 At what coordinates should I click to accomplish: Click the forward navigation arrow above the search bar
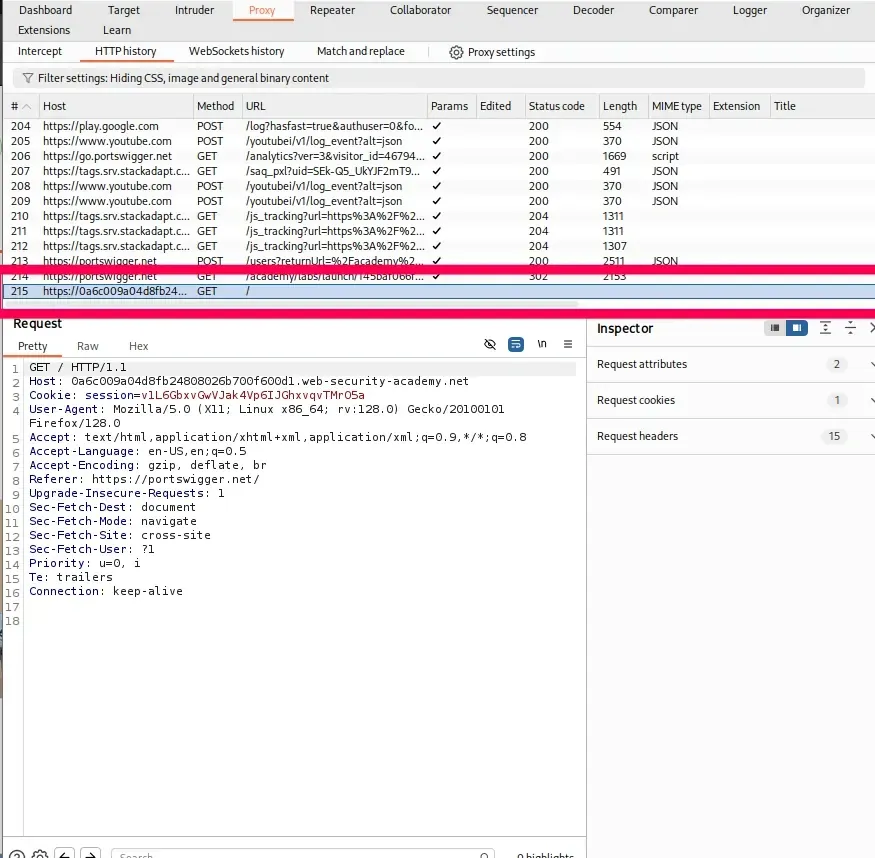point(89,854)
